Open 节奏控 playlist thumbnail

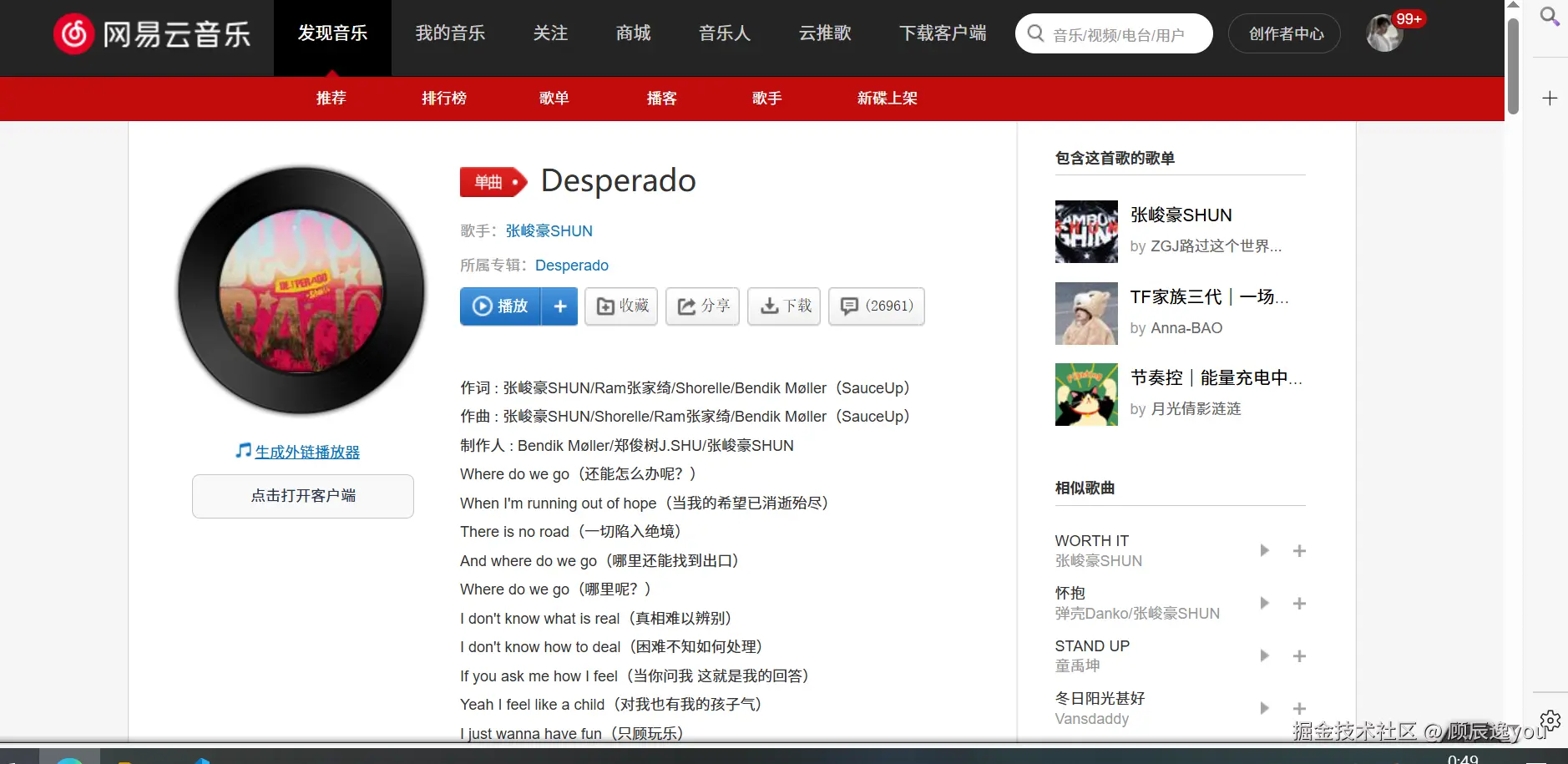pyautogui.click(x=1086, y=394)
